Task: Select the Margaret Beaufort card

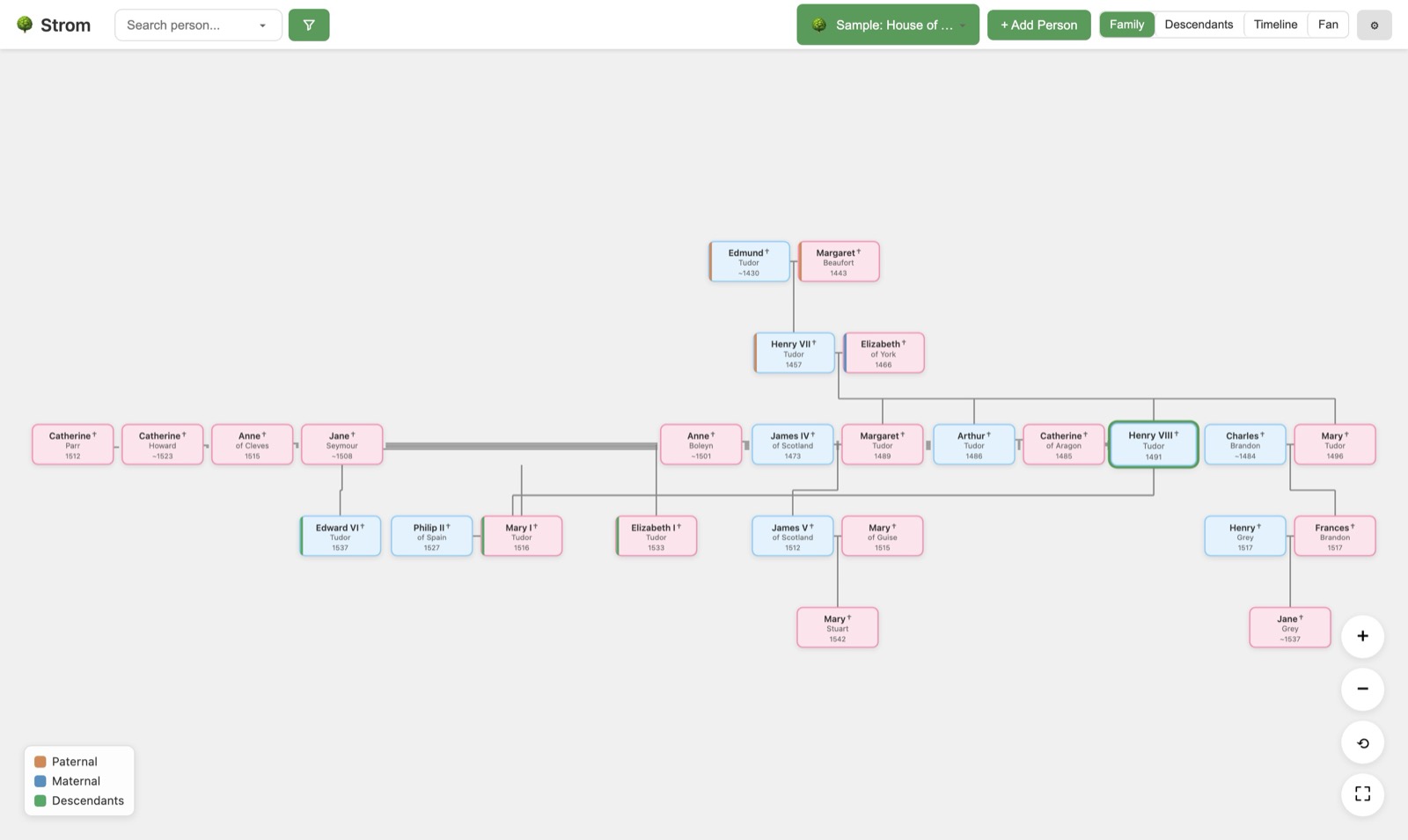Action: point(839,262)
